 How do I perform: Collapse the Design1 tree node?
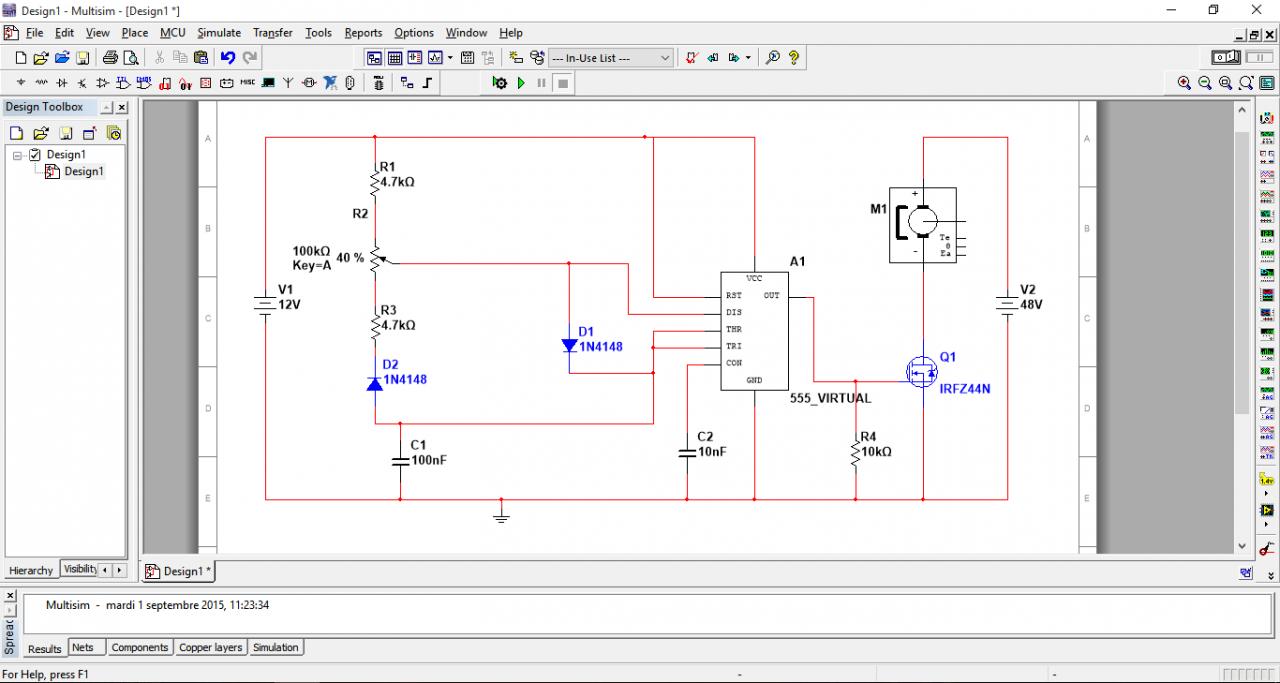coord(18,155)
